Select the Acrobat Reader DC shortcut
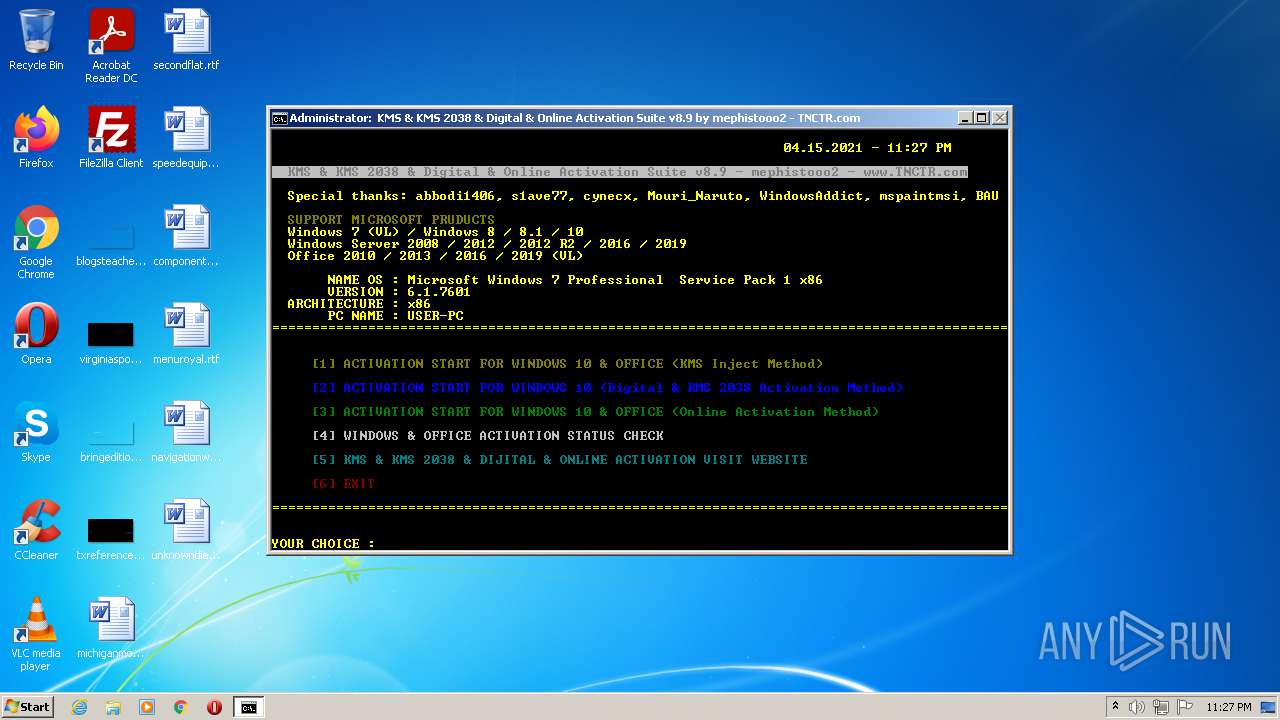Viewport: 1280px width, 720px height. click(111, 46)
